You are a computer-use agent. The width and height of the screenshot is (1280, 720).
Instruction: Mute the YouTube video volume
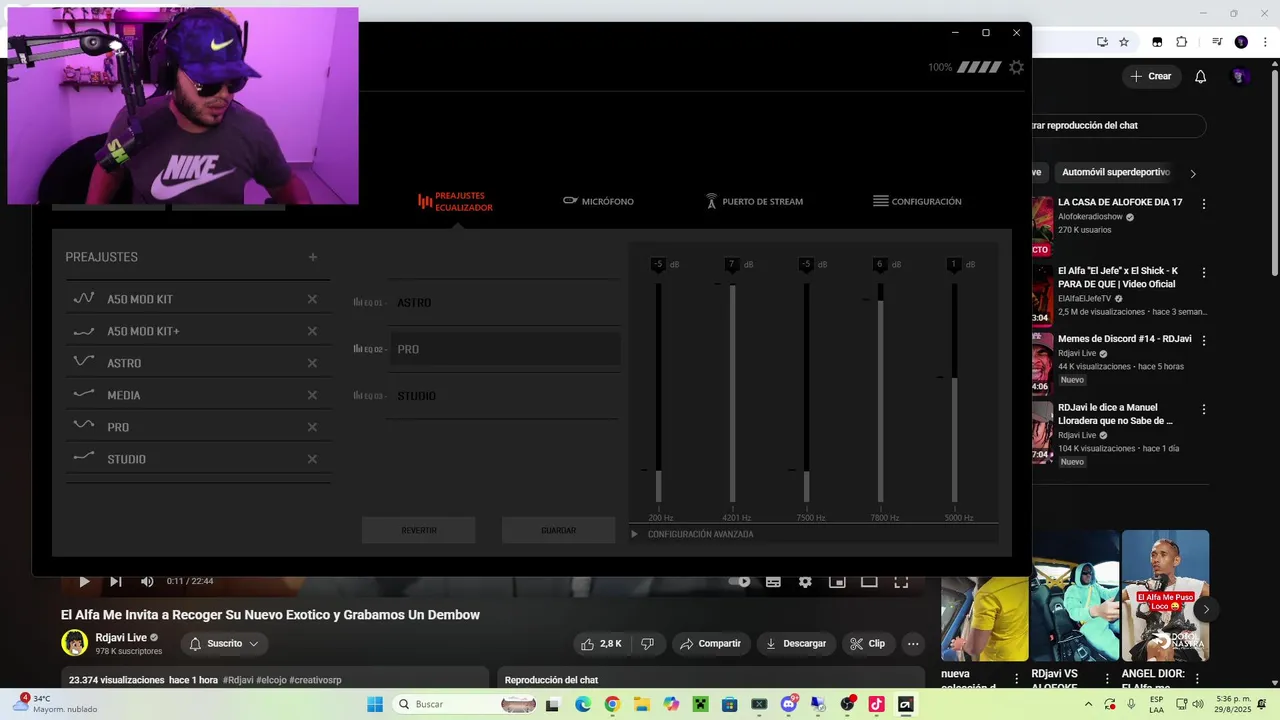click(147, 581)
